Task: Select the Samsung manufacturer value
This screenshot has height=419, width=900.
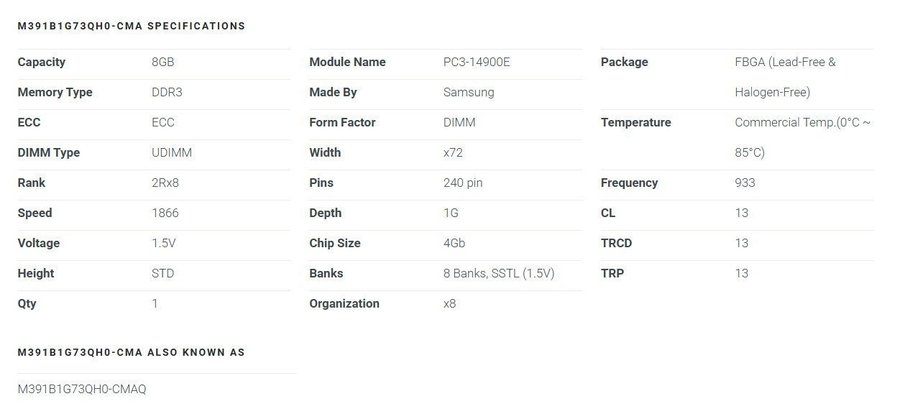Action: [468, 92]
